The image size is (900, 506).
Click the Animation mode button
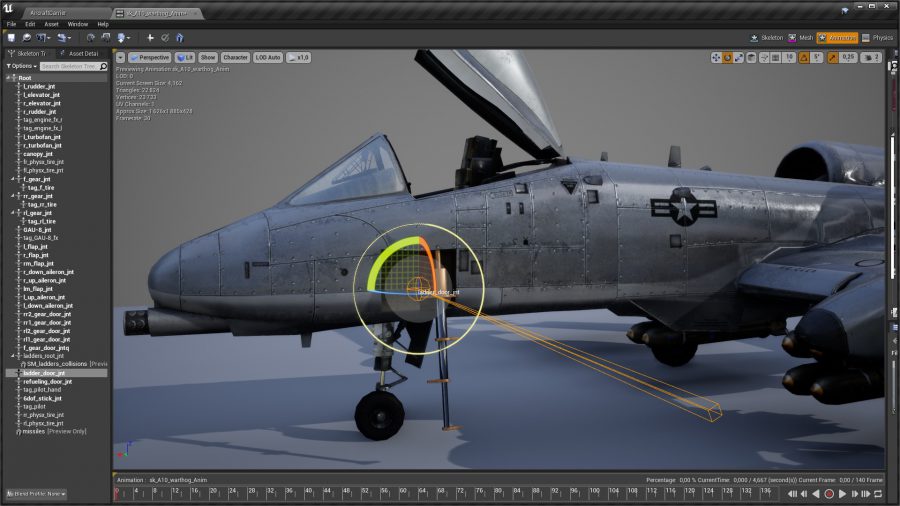click(x=837, y=38)
